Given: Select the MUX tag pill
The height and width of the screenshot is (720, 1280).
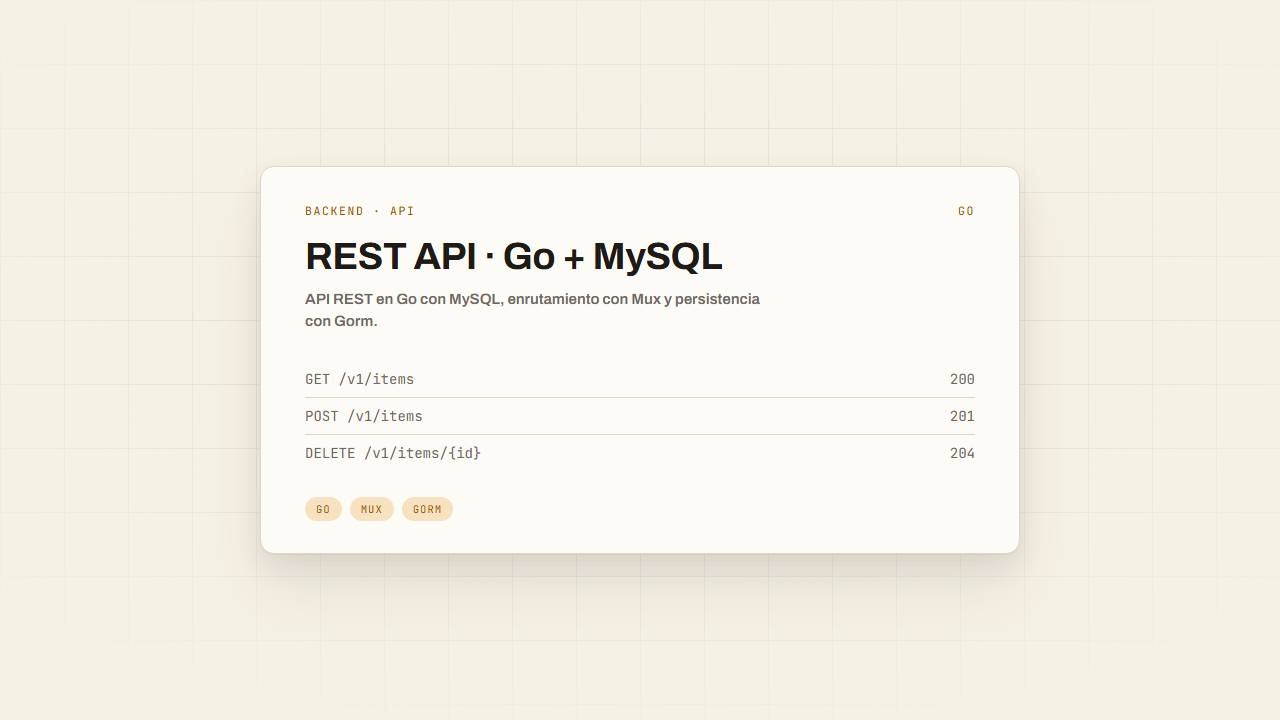Looking at the screenshot, I should pyautogui.click(x=372, y=509).
